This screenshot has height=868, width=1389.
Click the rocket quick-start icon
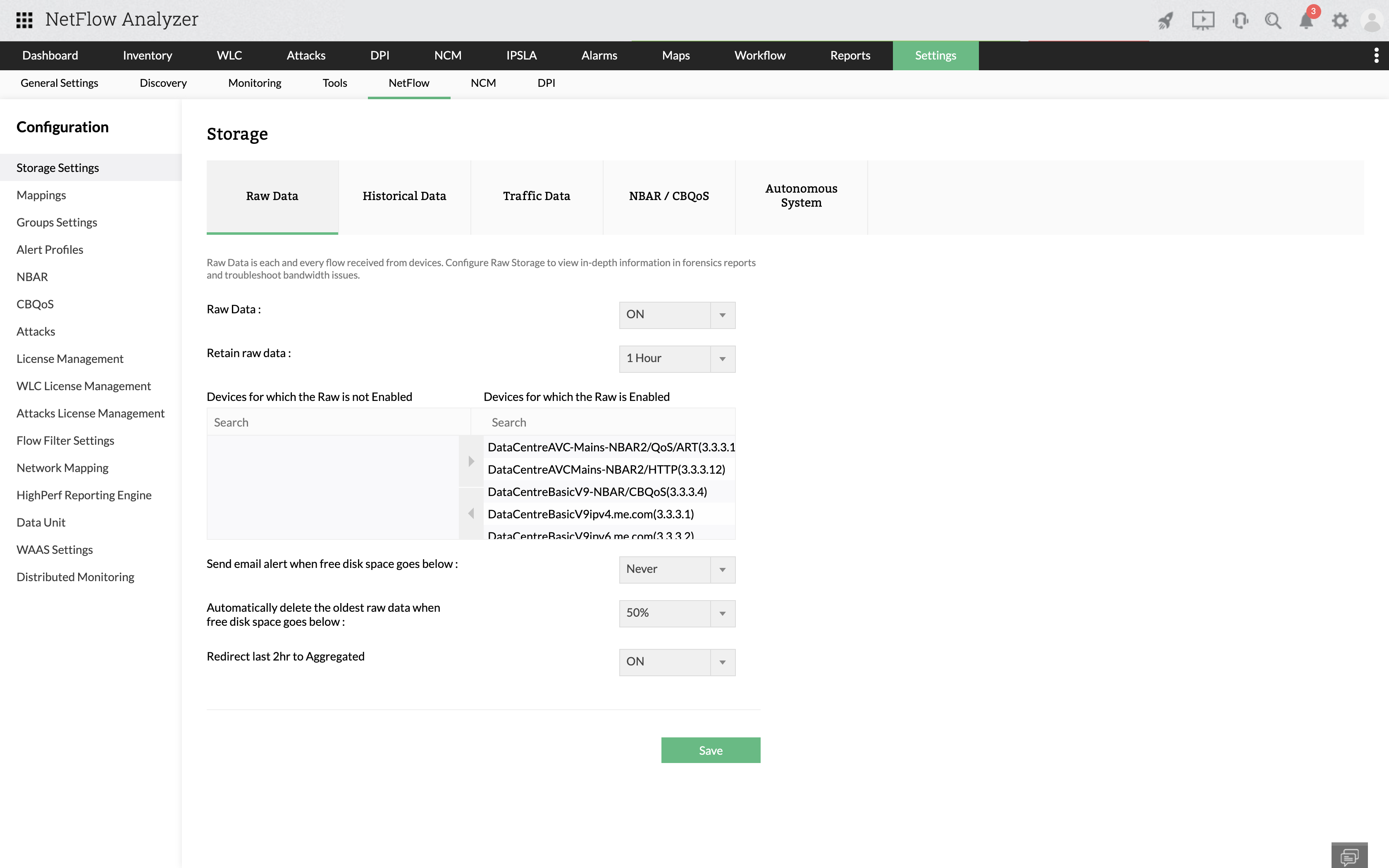(x=1165, y=21)
